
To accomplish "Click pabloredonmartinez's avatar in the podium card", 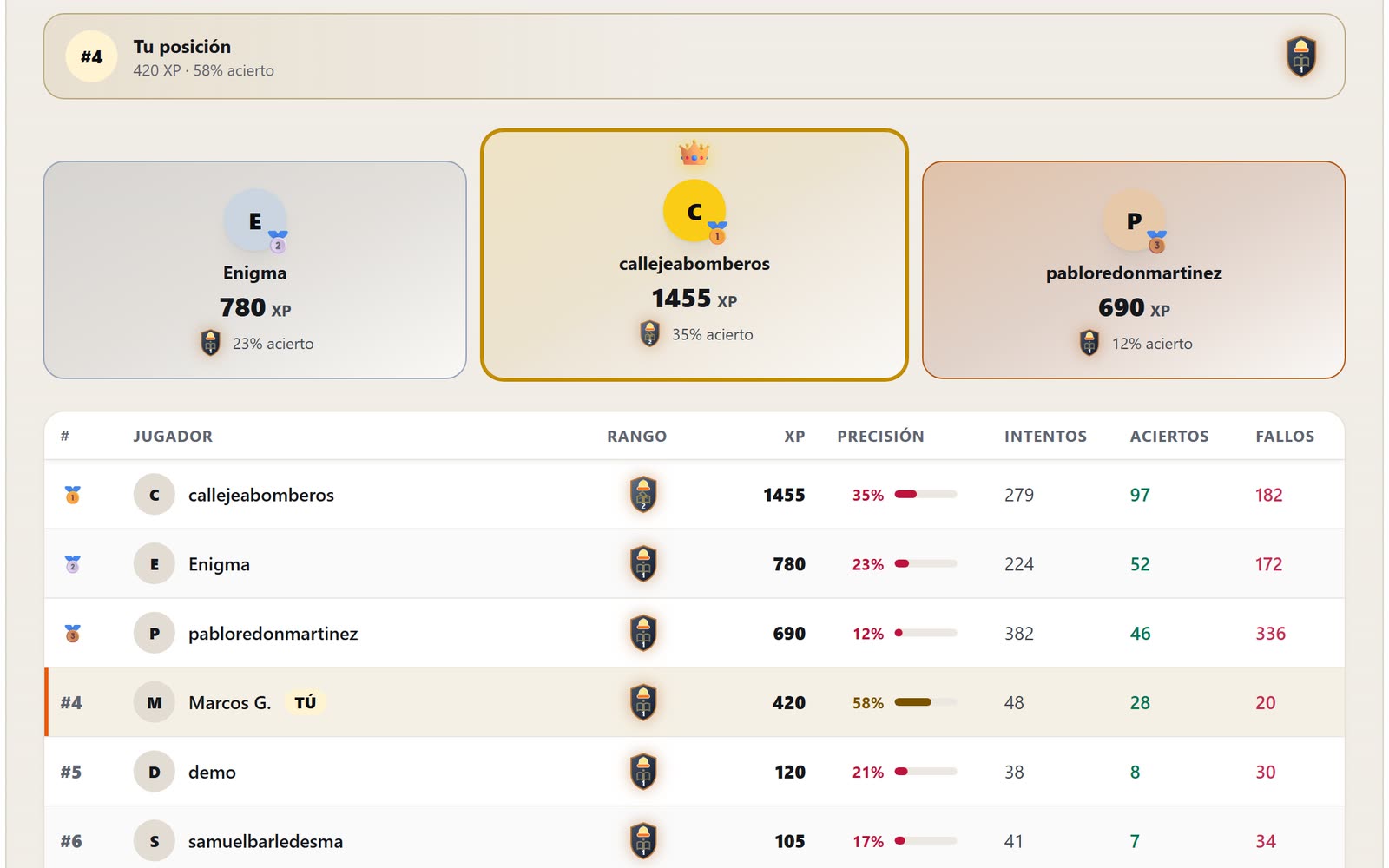I will 1134,220.
